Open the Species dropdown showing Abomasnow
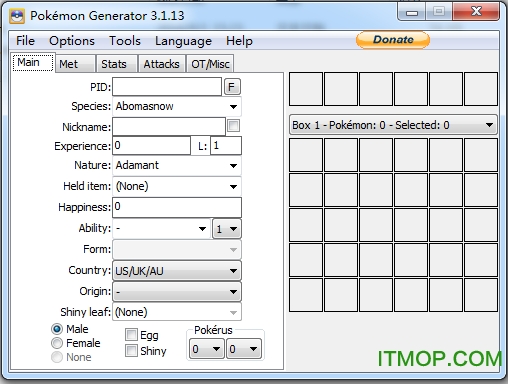Screen dimensions: 508x384 click(x=177, y=106)
